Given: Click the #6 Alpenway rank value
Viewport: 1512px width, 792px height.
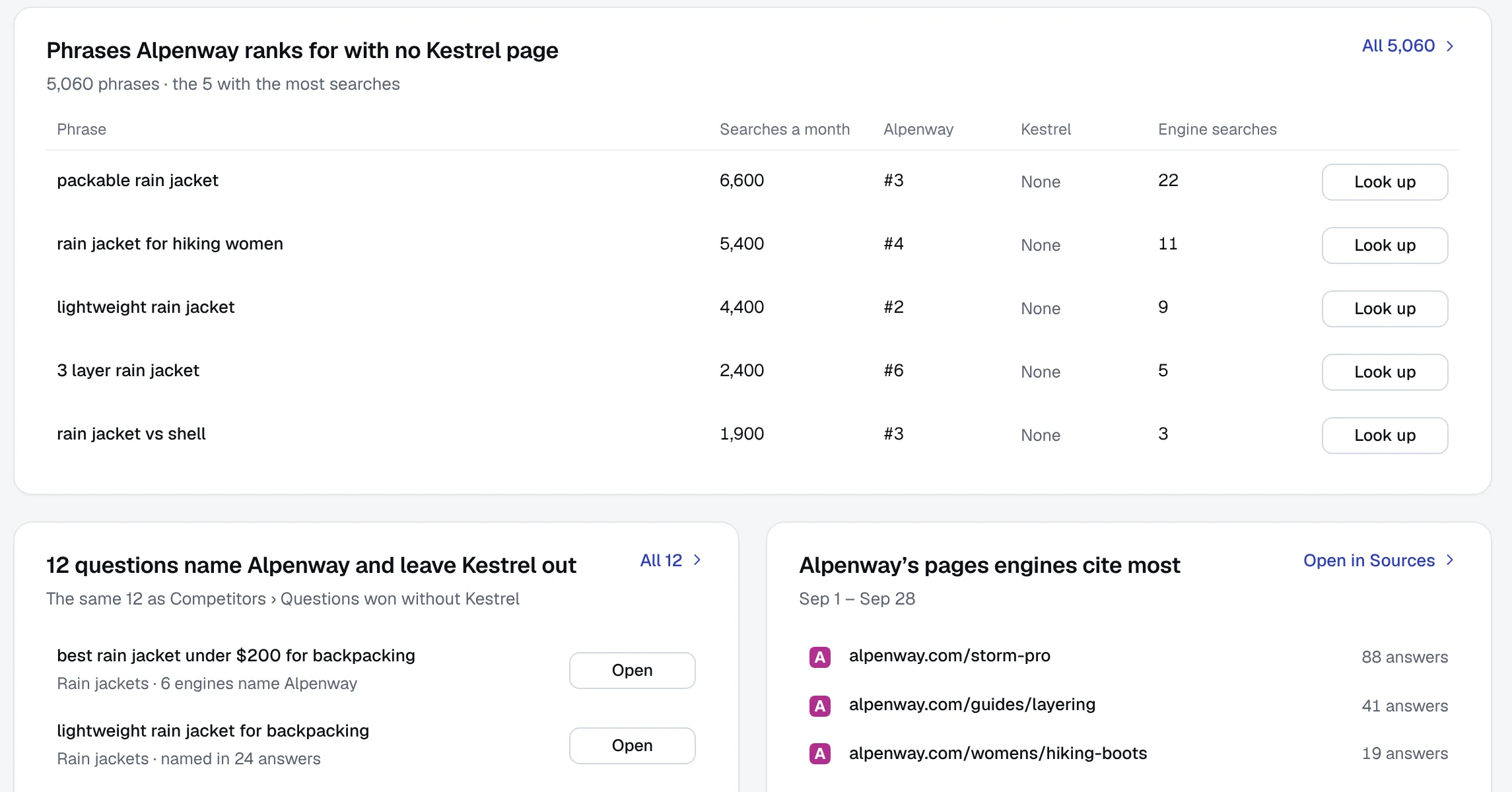Looking at the screenshot, I should point(893,371).
